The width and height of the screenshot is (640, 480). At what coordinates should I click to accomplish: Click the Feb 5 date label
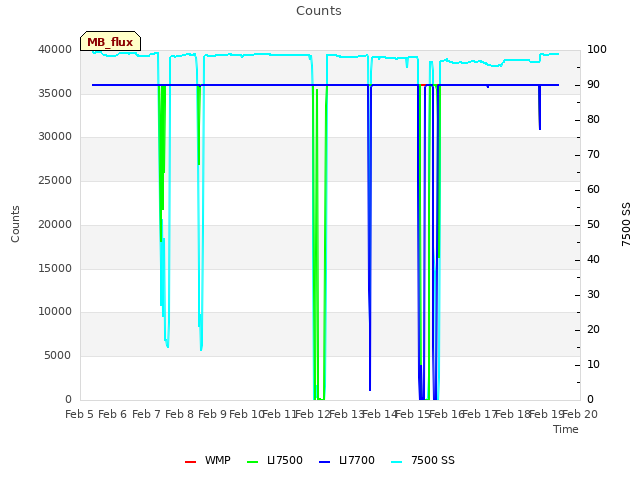pyautogui.click(x=80, y=415)
